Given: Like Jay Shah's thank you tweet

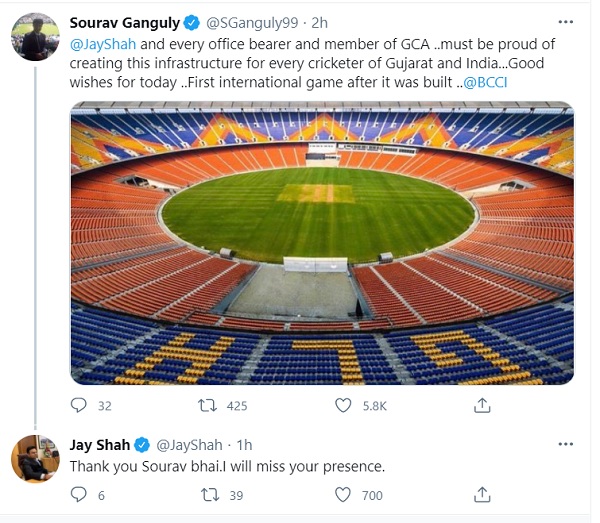Looking at the screenshot, I should (343, 494).
